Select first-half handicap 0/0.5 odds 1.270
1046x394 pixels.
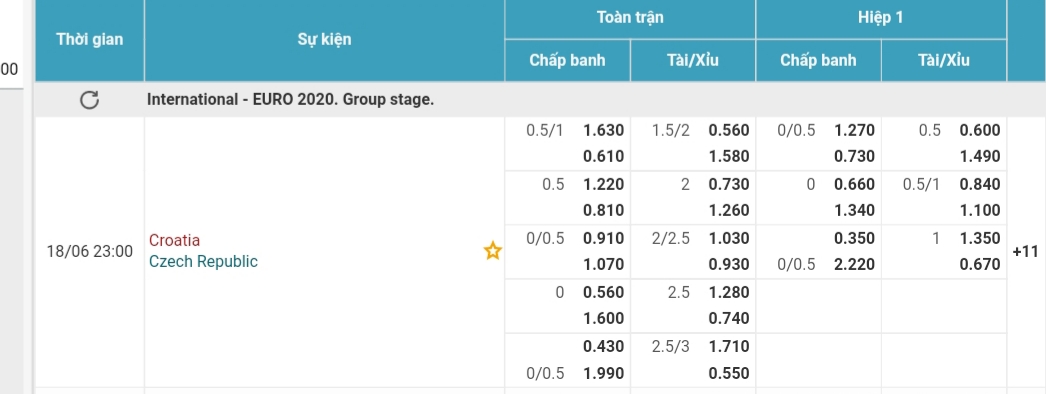854,131
